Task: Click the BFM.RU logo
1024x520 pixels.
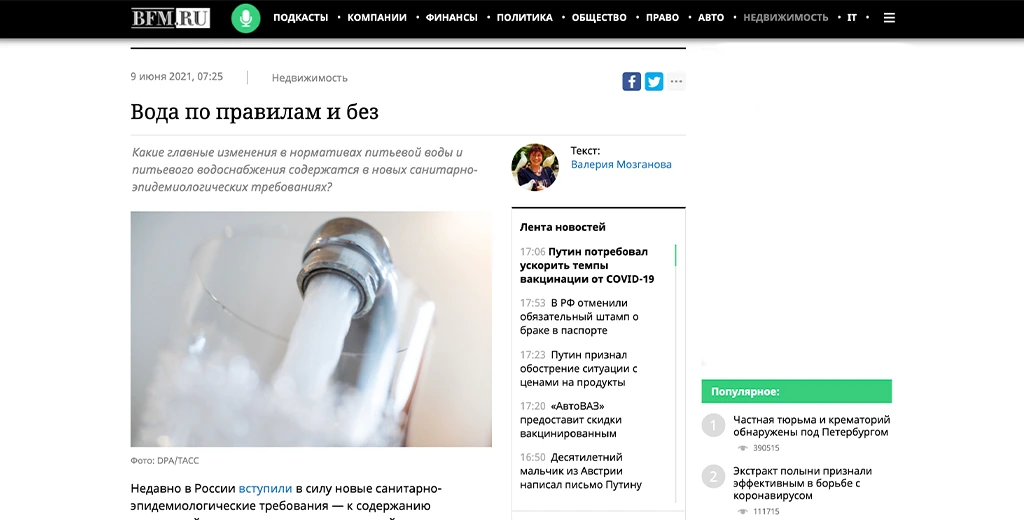Action: (170, 18)
